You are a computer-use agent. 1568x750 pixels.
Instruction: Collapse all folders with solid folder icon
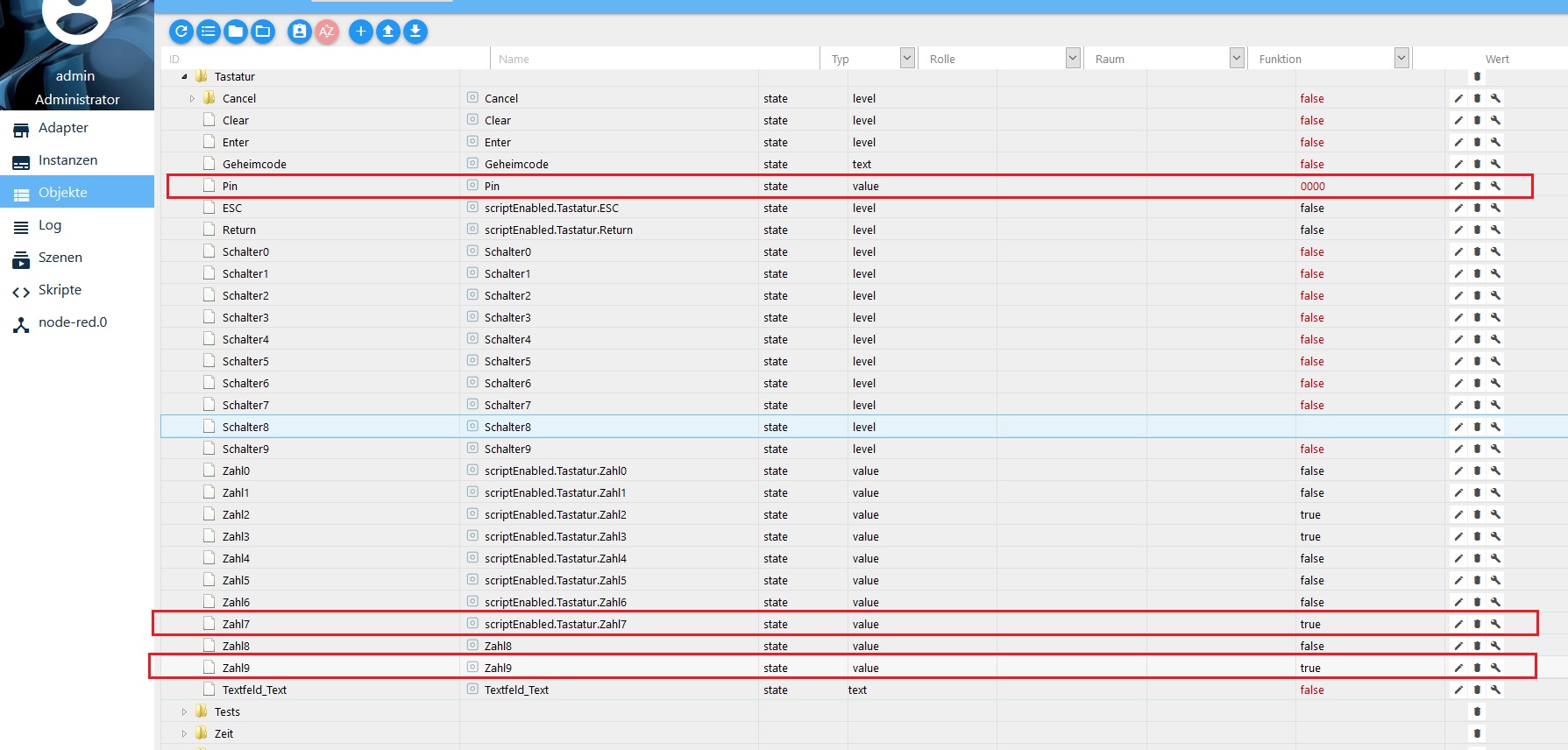tap(236, 32)
